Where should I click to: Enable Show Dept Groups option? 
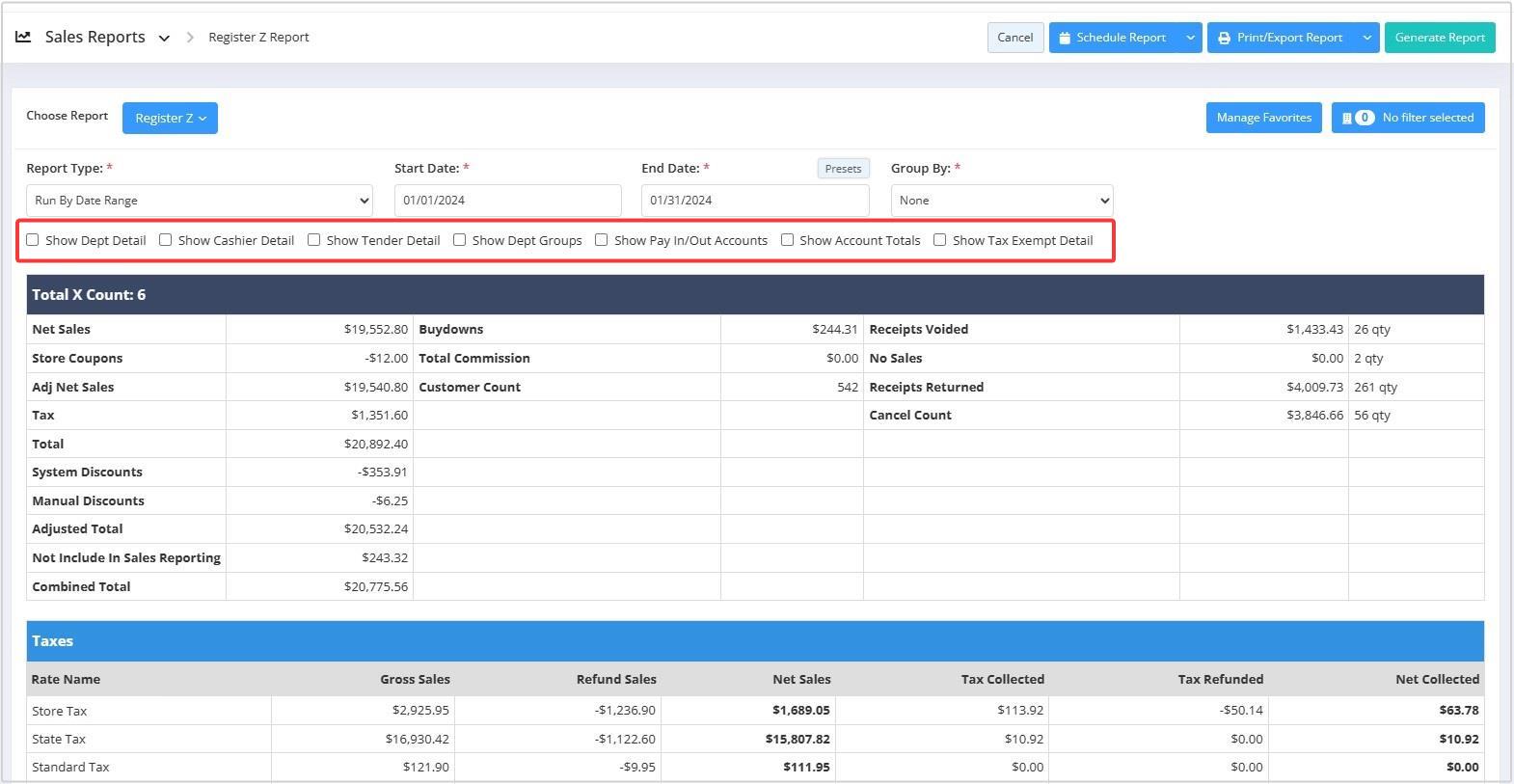[459, 240]
